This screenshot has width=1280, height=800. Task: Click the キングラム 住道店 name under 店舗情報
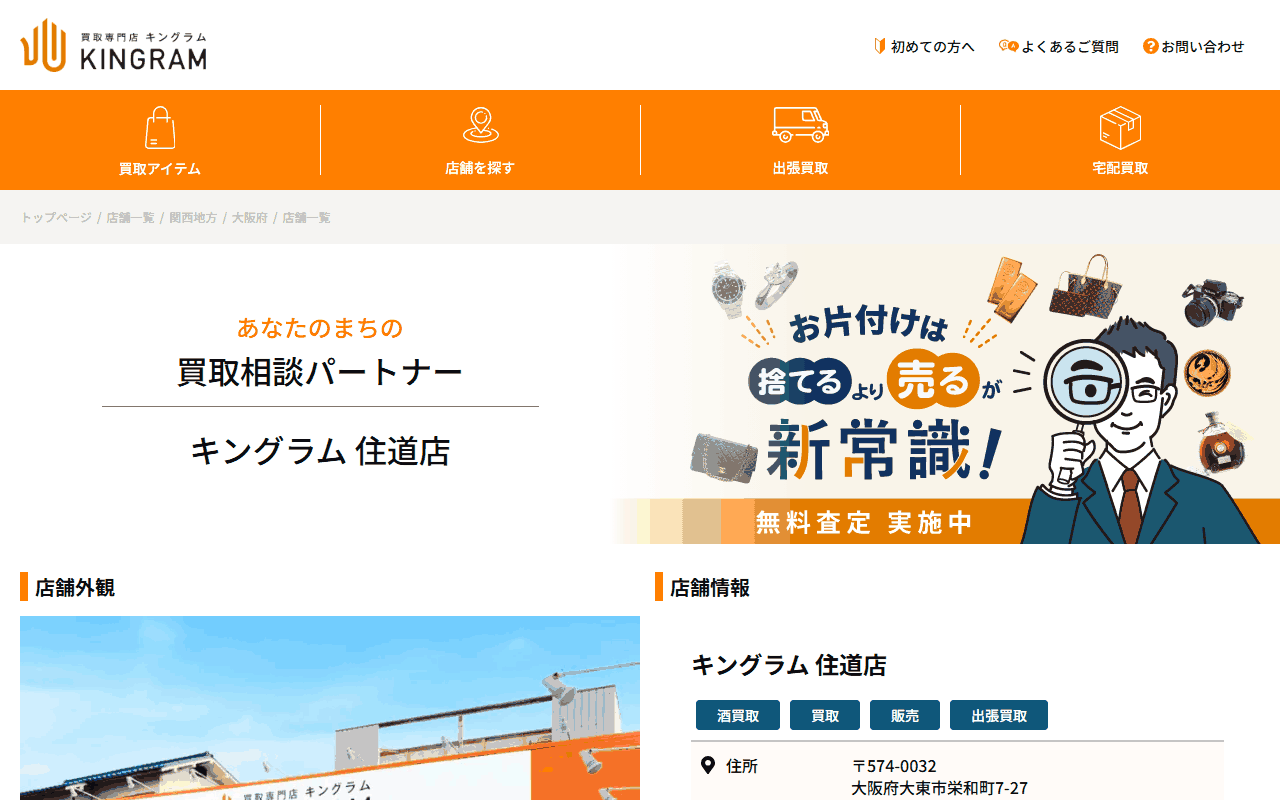pyautogui.click(x=789, y=665)
